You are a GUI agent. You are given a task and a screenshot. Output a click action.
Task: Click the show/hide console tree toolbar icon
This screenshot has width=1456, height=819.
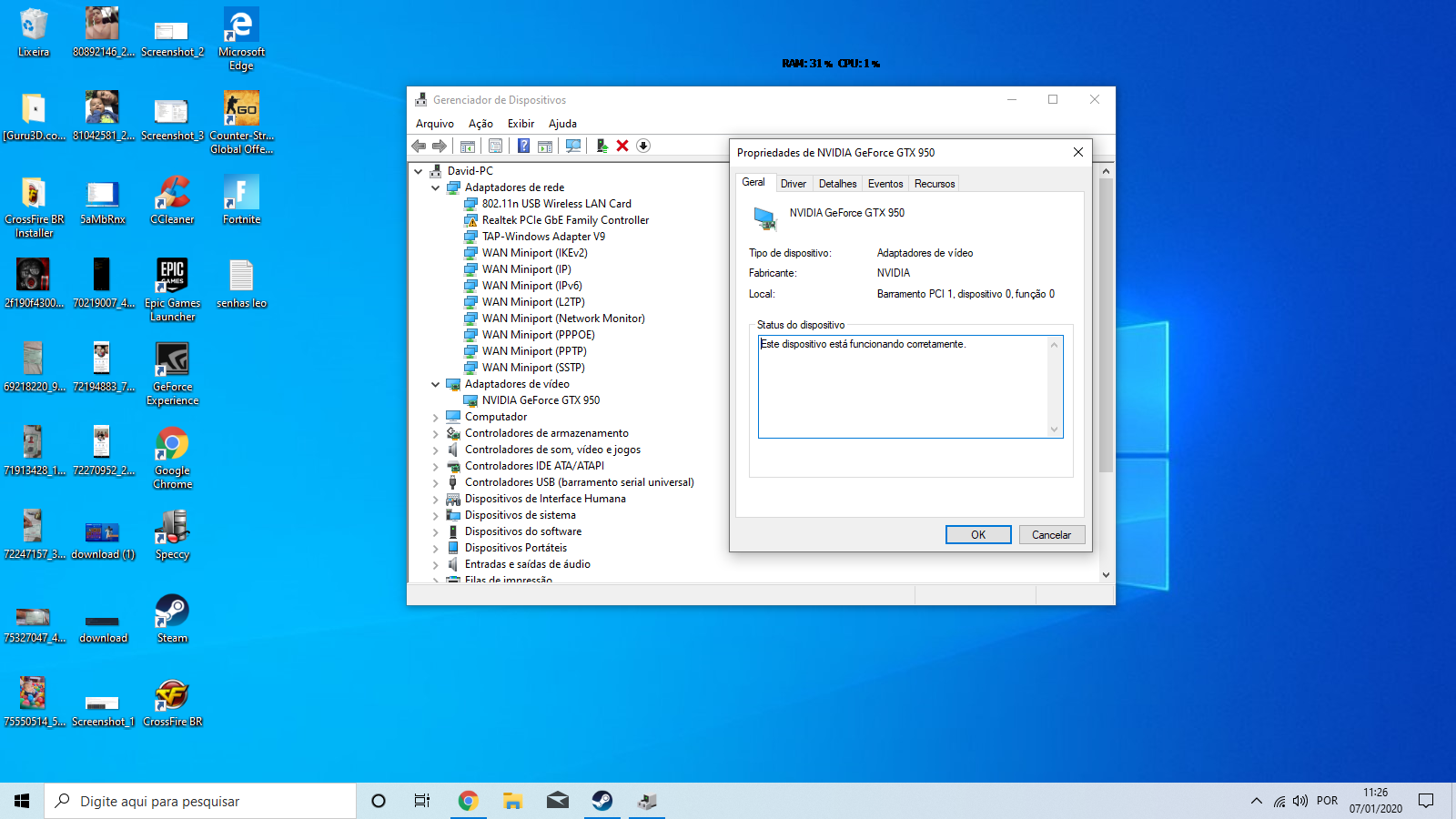coord(468,146)
